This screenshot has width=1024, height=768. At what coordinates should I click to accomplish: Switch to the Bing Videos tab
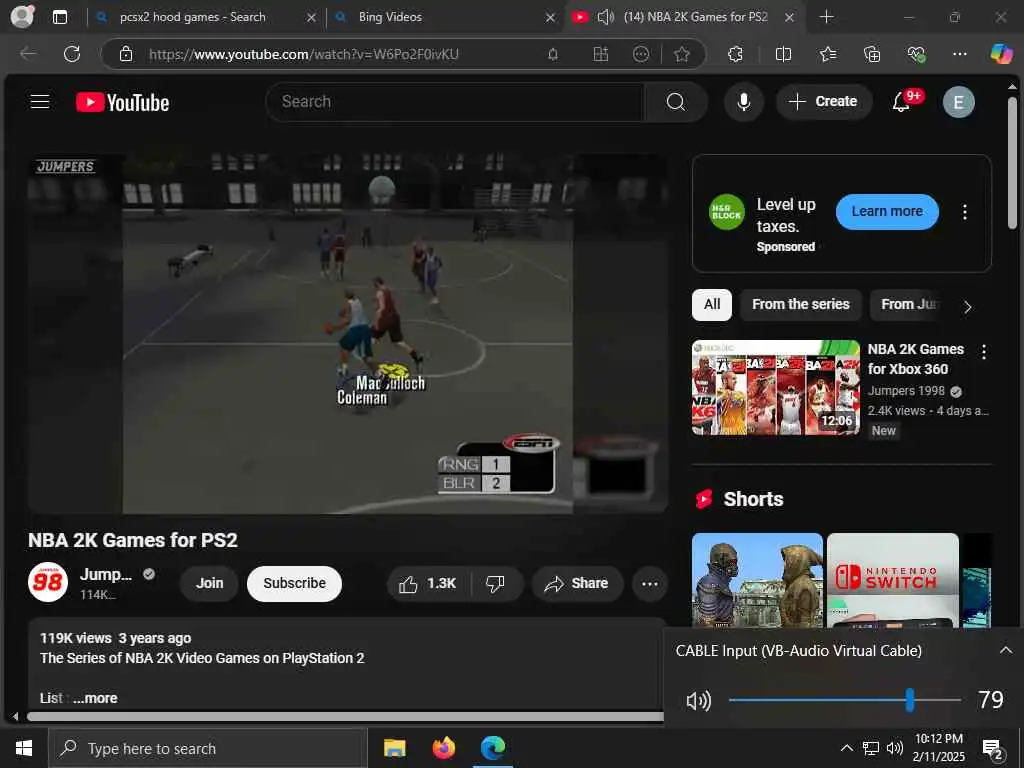(x=444, y=17)
